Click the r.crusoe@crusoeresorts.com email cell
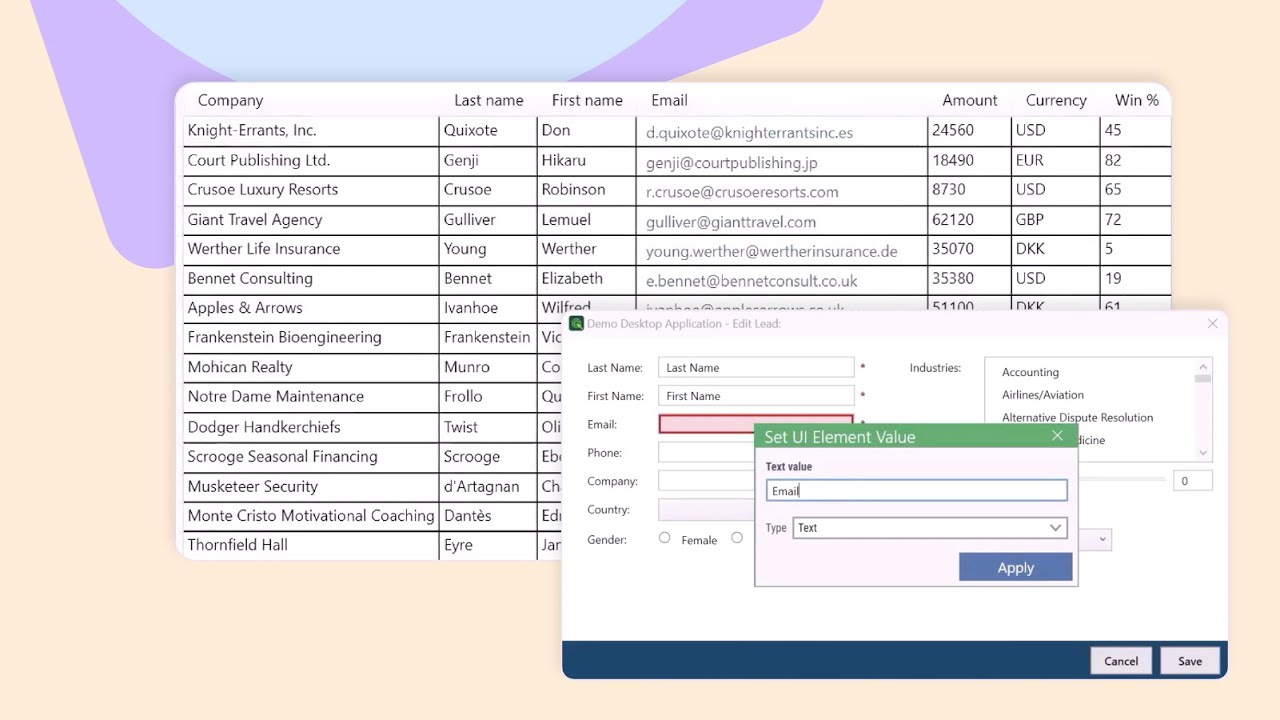Screen dimensions: 1280x720 point(781,190)
